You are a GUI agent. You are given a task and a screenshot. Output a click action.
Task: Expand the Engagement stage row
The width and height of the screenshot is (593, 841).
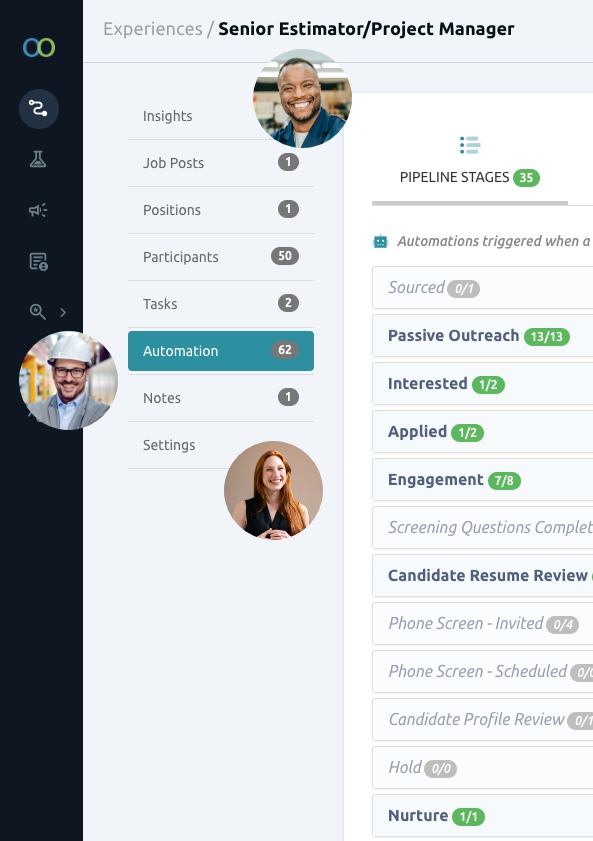tap(483, 480)
